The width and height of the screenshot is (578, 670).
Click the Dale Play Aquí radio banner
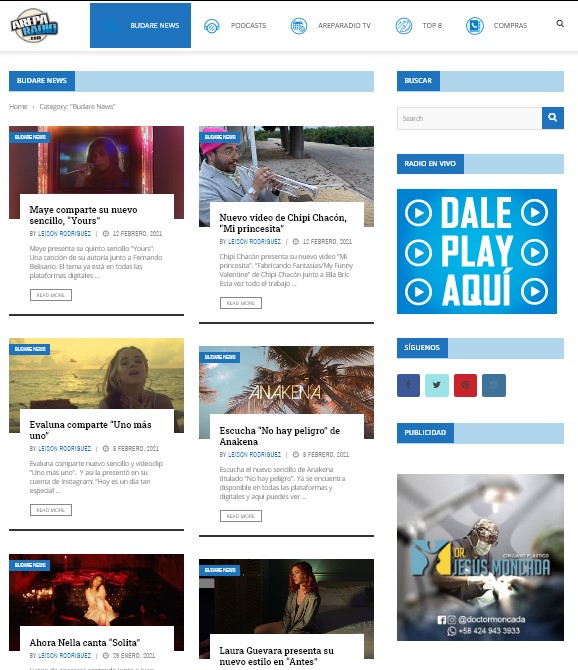(477, 251)
